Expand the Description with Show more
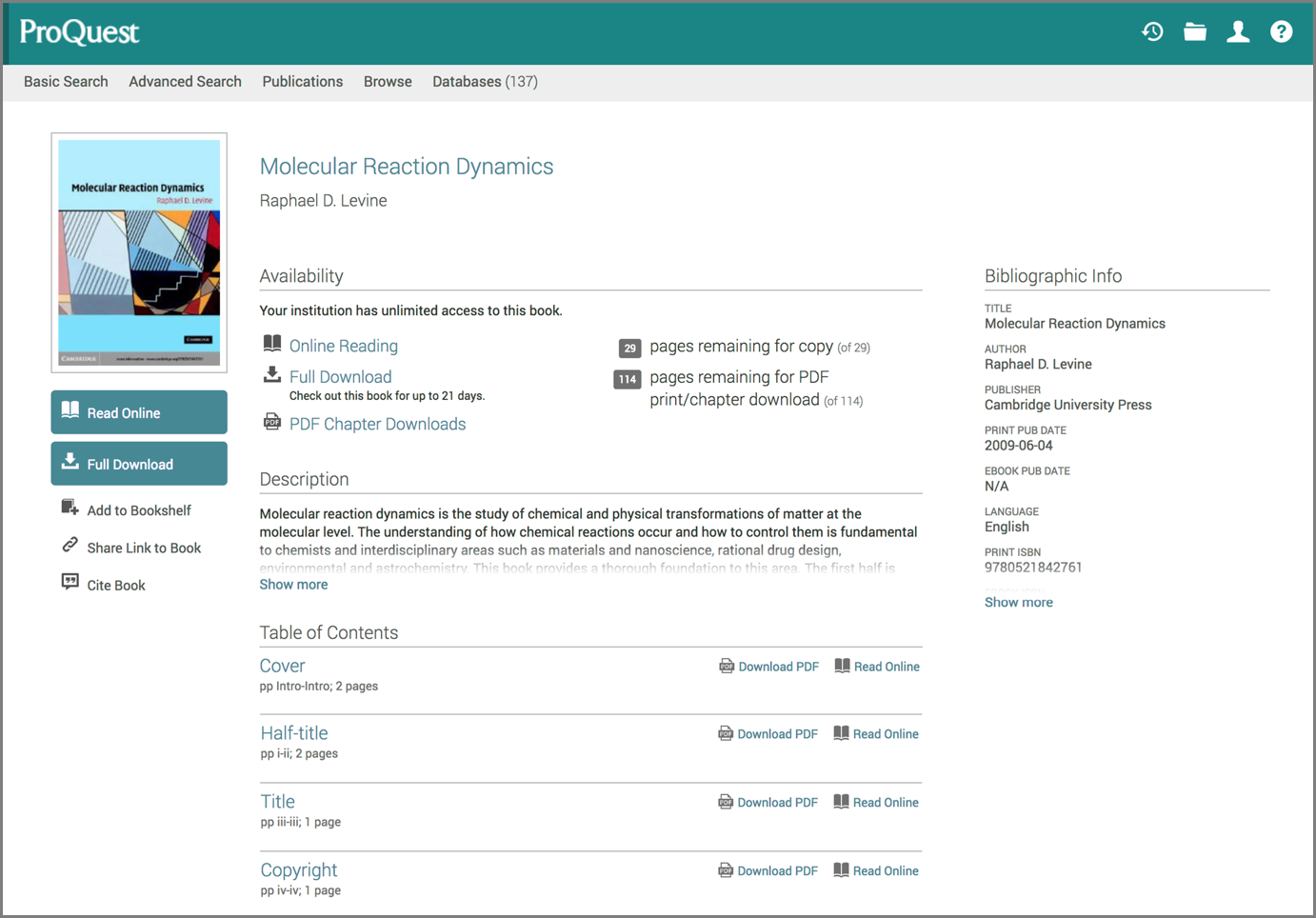 click(x=293, y=584)
